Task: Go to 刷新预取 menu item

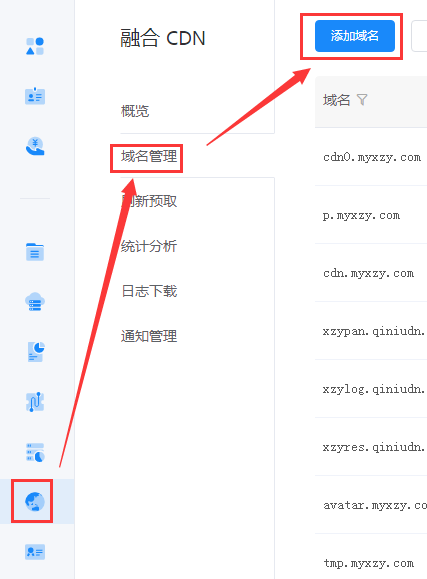Action: (x=149, y=201)
